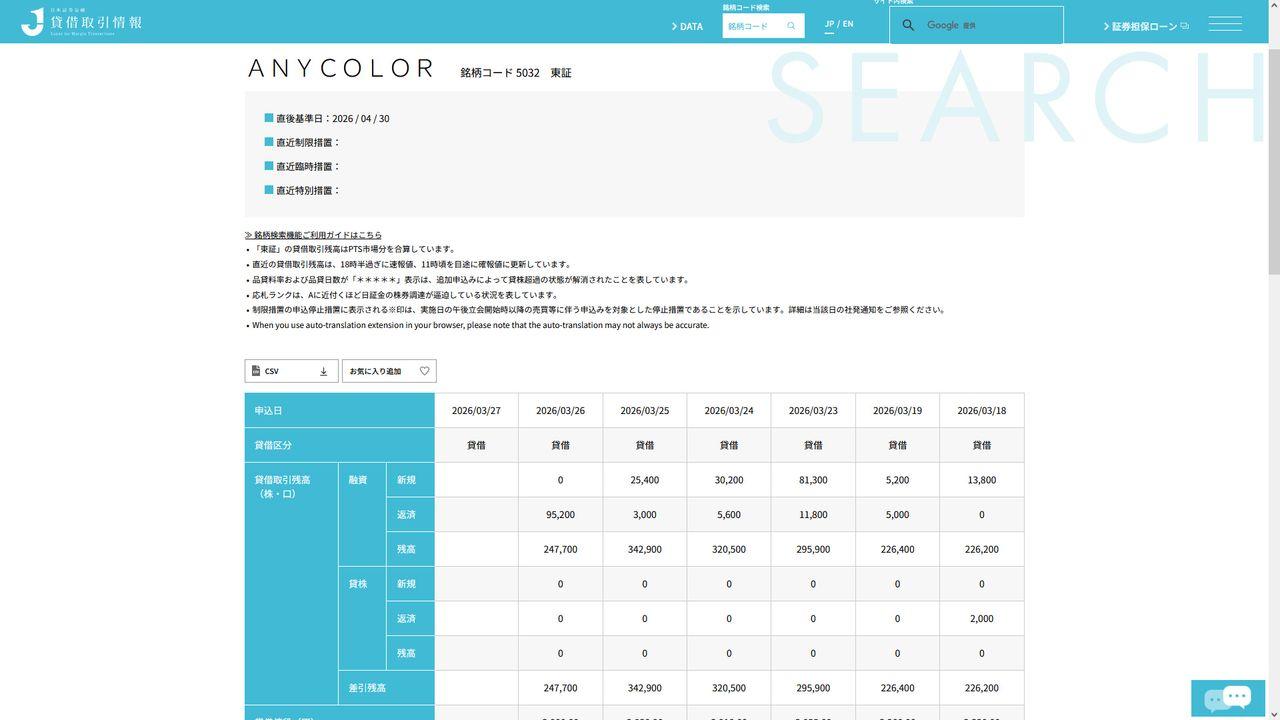Click the 銘柄コード input field
Screen dimensions: 1280x720
752,26
